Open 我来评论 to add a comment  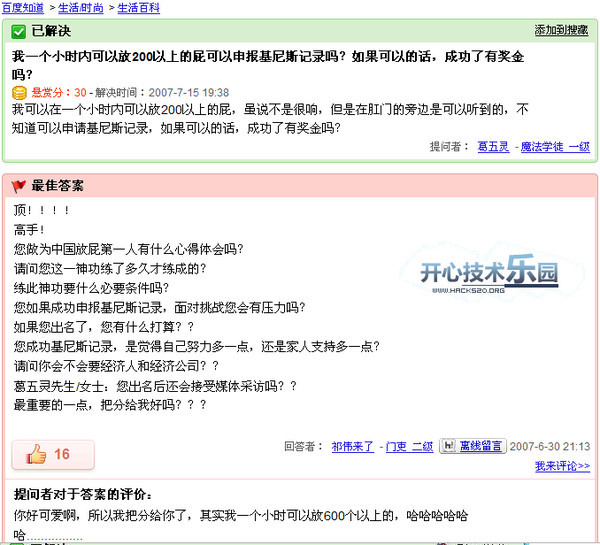(561, 466)
